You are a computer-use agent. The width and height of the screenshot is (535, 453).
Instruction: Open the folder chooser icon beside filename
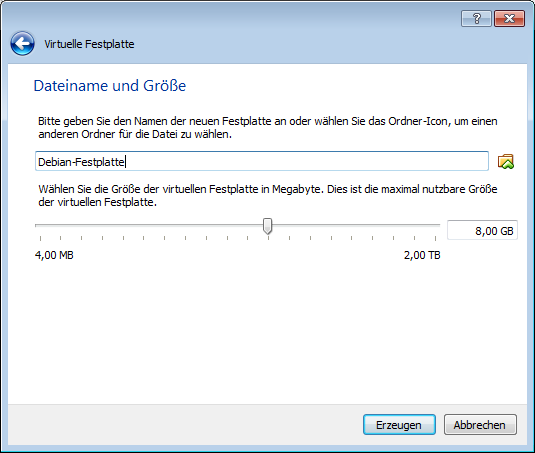point(506,161)
